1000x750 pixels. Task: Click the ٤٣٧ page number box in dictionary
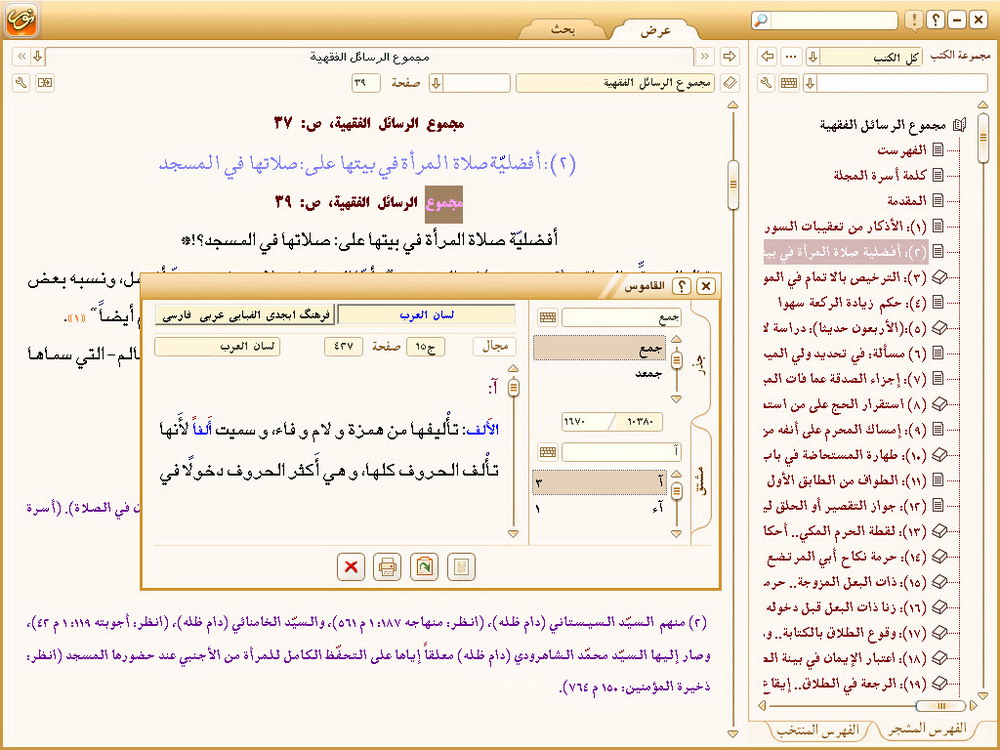pos(343,346)
